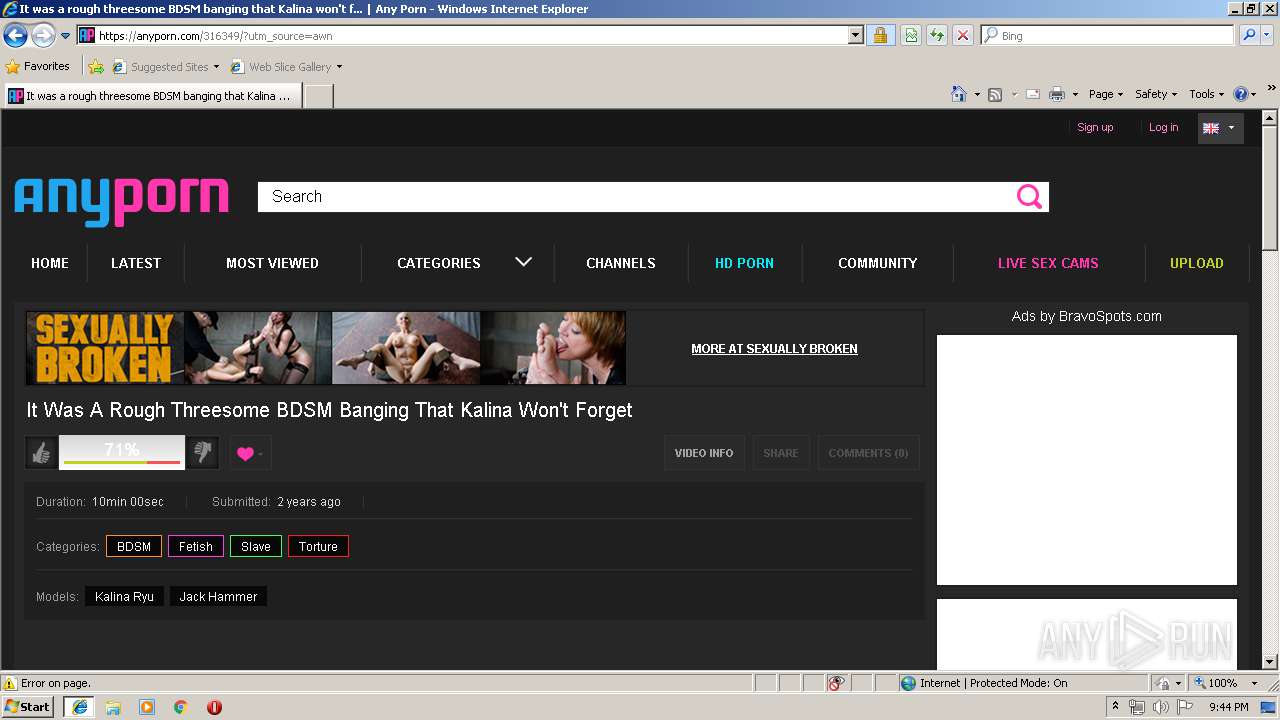
Task: Click the browser Forward arrow button
Action: pyautogui.click(x=43, y=36)
